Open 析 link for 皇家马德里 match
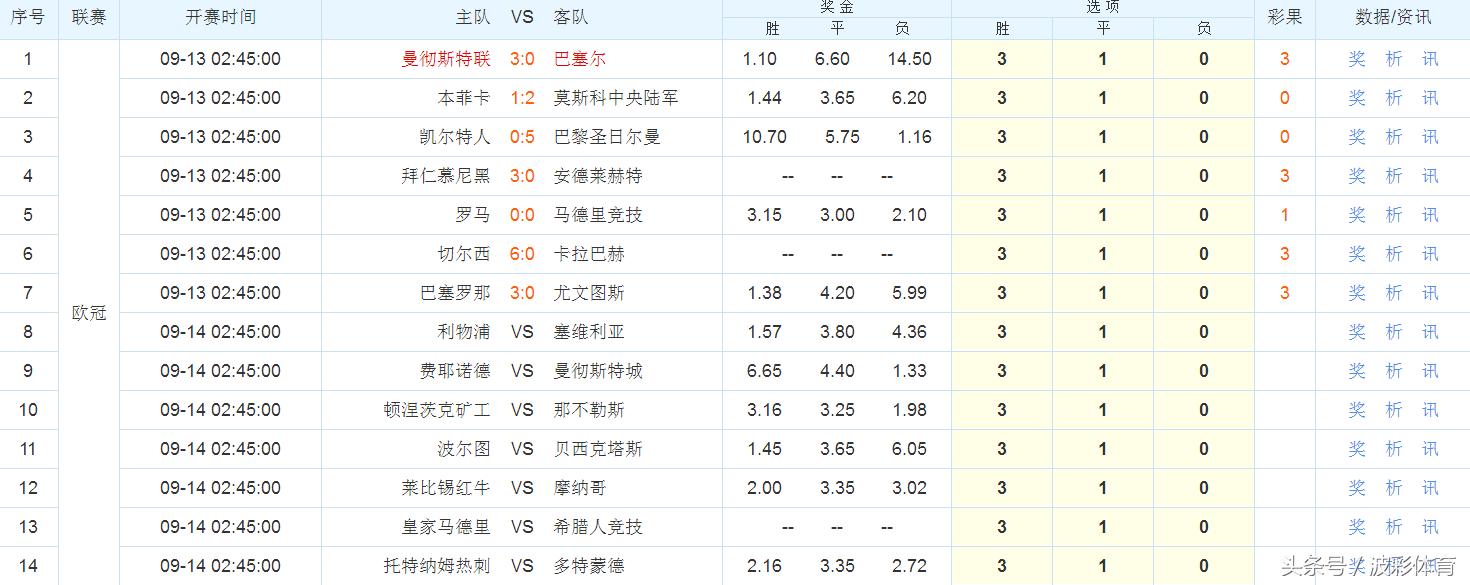 (x=1393, y=527)
